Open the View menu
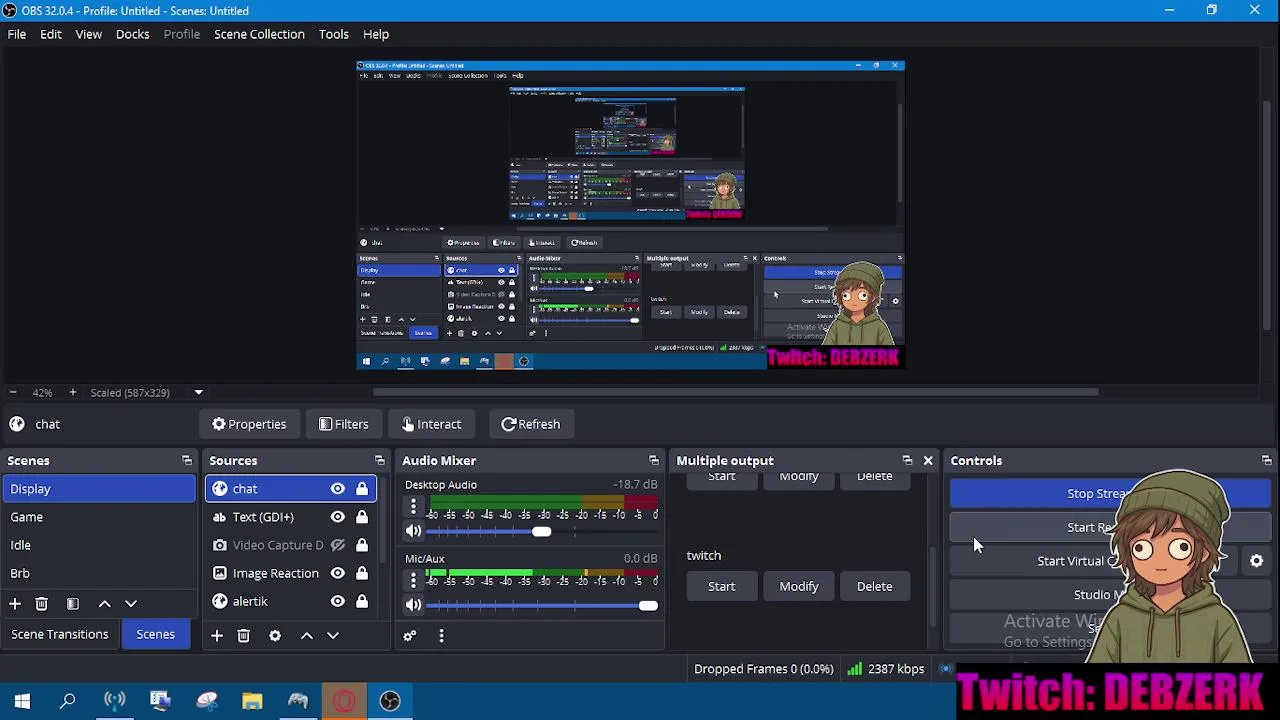Screen dimensions: 1280x720 [x=89, y=34]
